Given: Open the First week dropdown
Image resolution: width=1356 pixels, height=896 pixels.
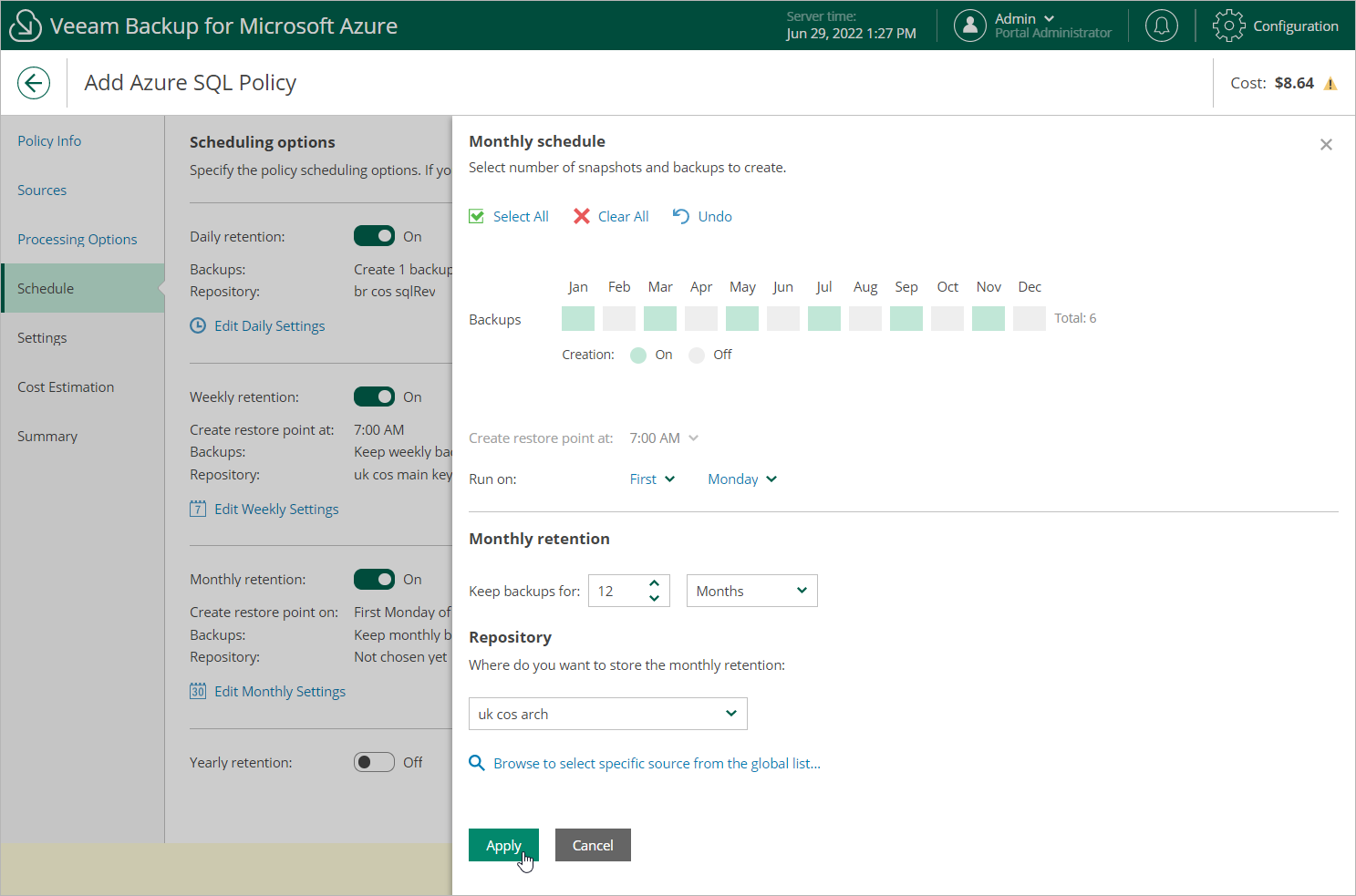Looking at the screenshot, I should click(x=652, y=479).
